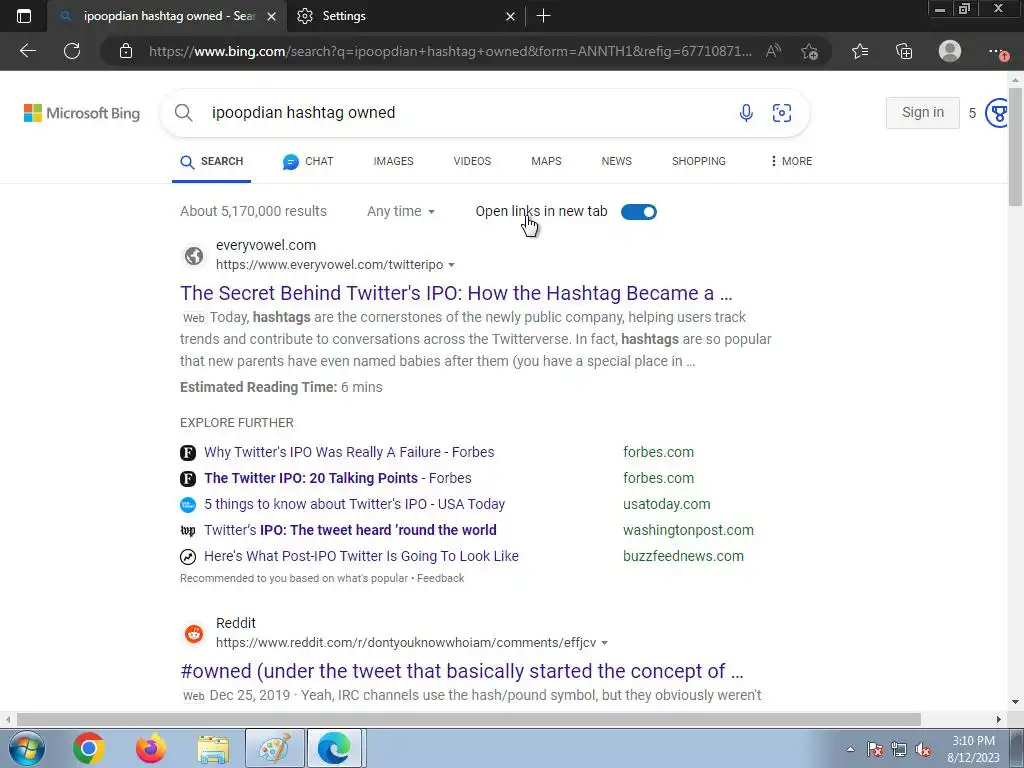
Task: Open site info lock icon
Action: pos(126,51)
